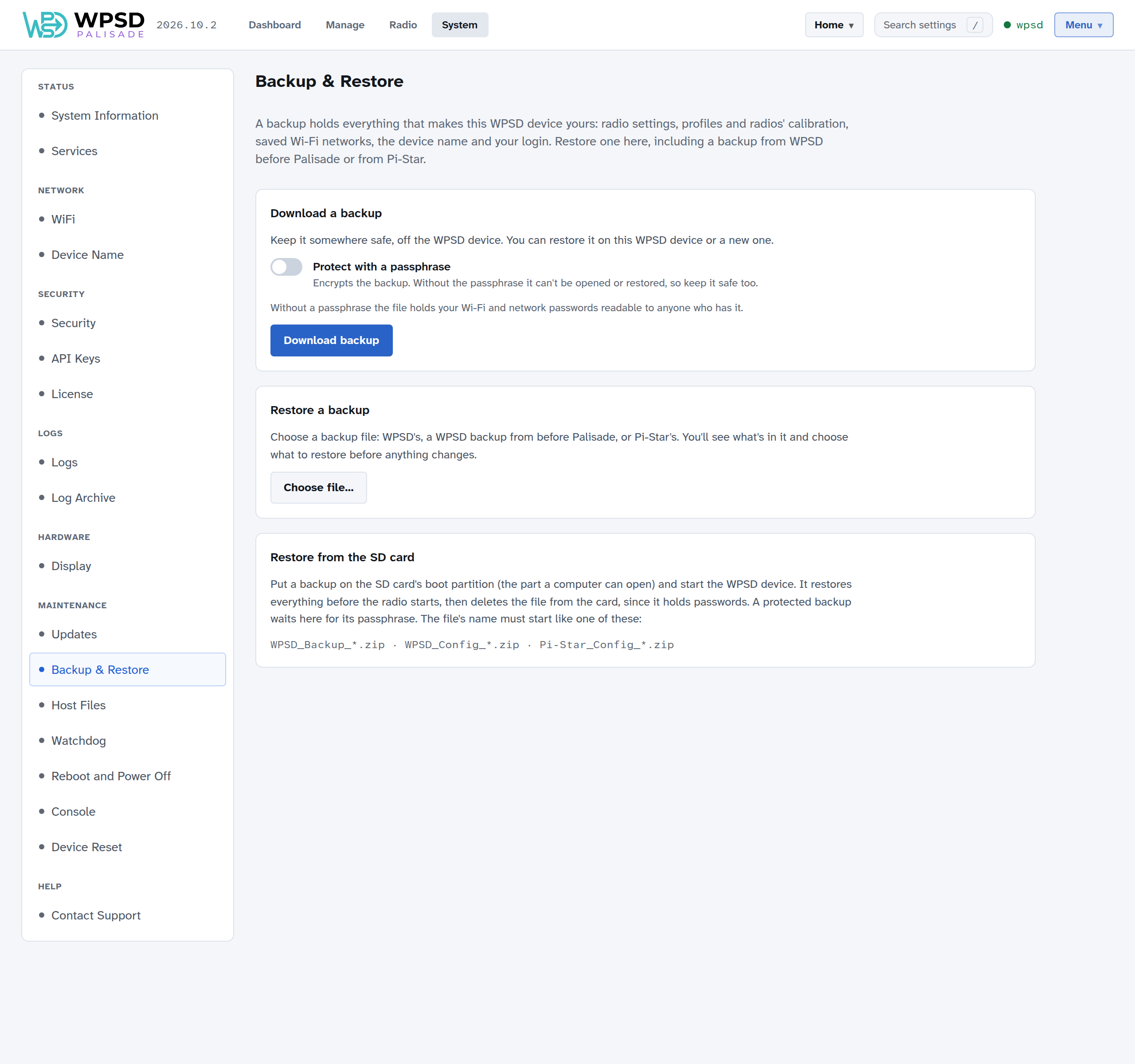1135x1064 pixels.
Task: Click the Pi-Star_Config_*.zip filename pattern
Action: [x=607, y=645]
